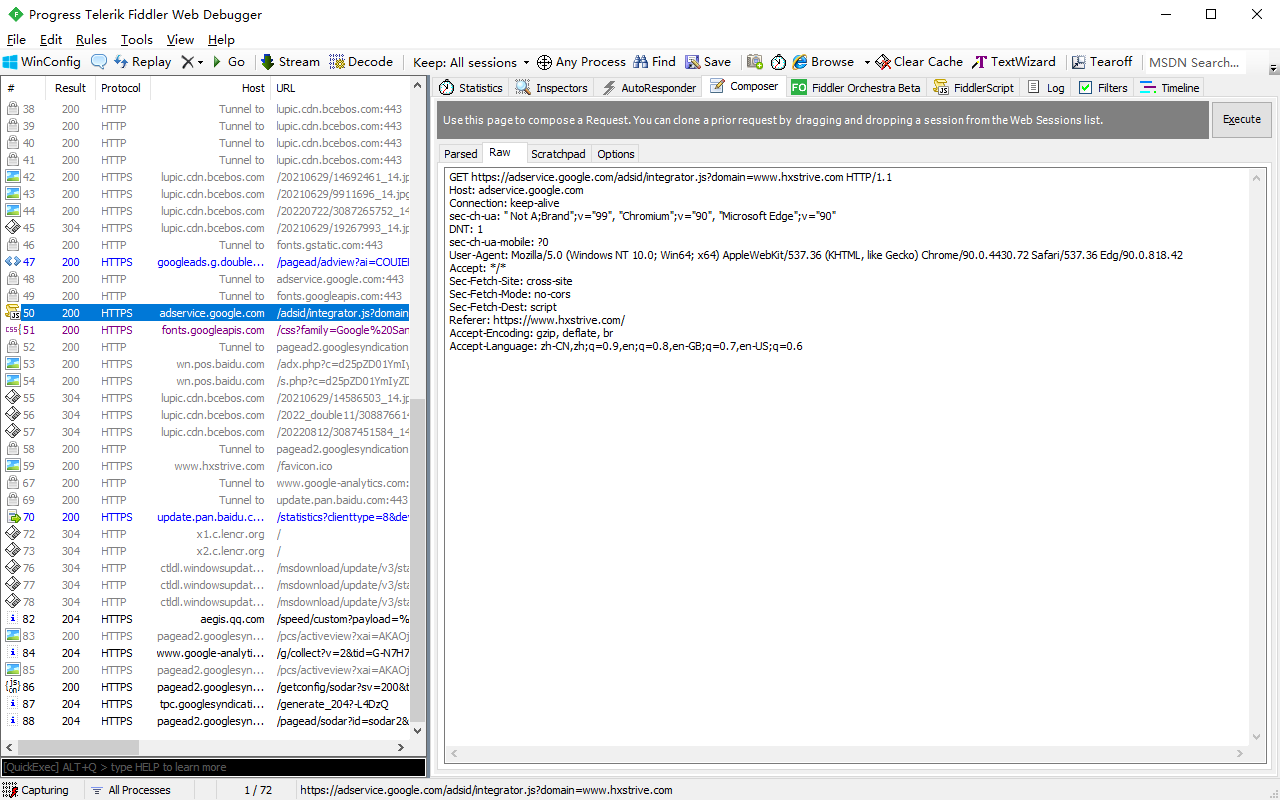Select the Options composer sub-tab
Viewport: 1280px width, 800px height.
(x=615, y=154)
